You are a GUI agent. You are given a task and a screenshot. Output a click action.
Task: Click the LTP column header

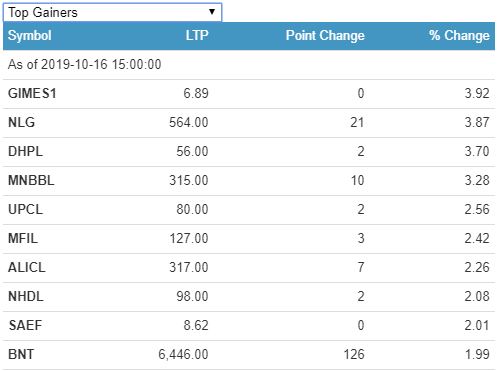click(x=197, y=35)
